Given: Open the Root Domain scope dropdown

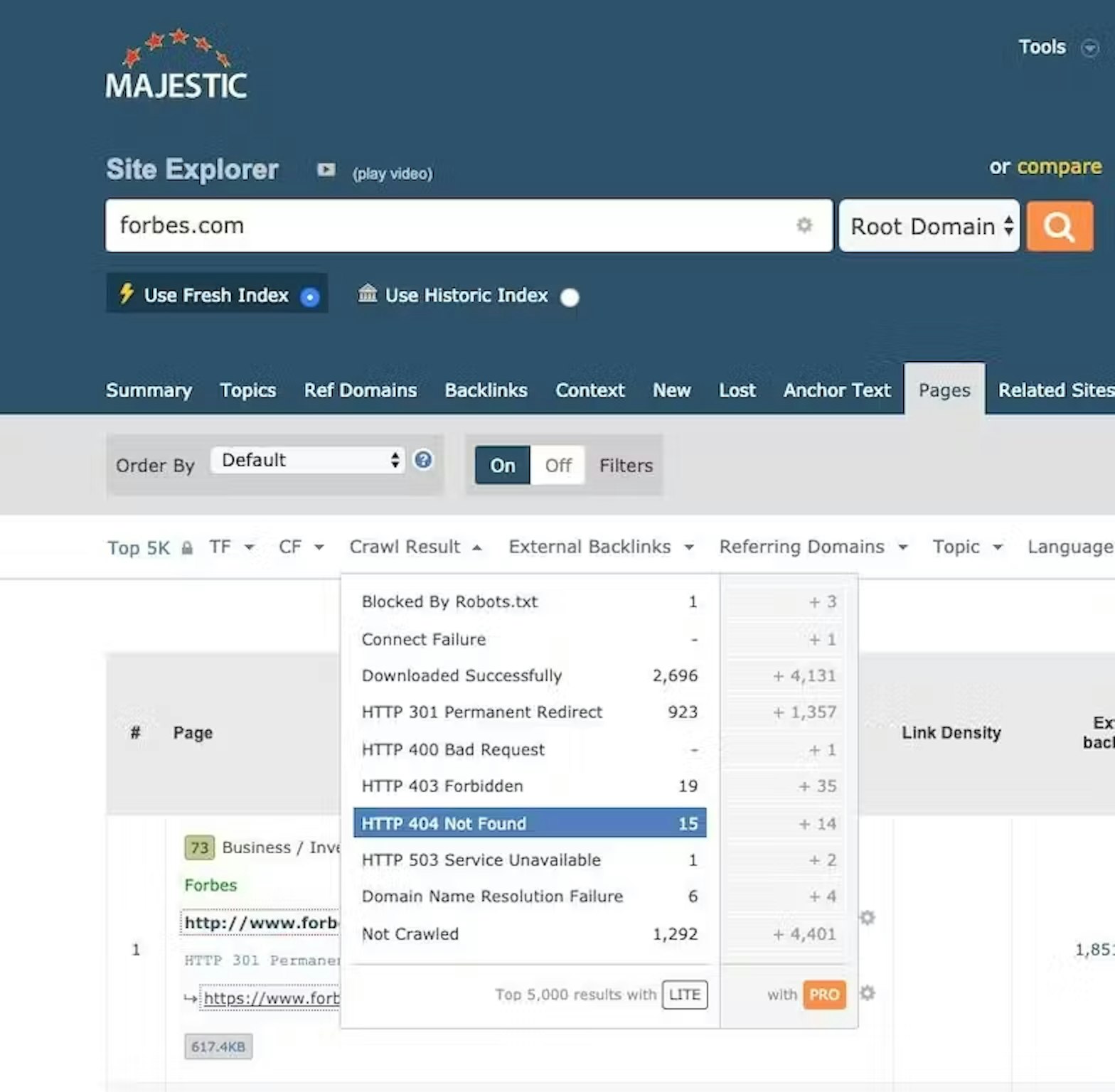Looking at the screenshot, I should 929,226.
